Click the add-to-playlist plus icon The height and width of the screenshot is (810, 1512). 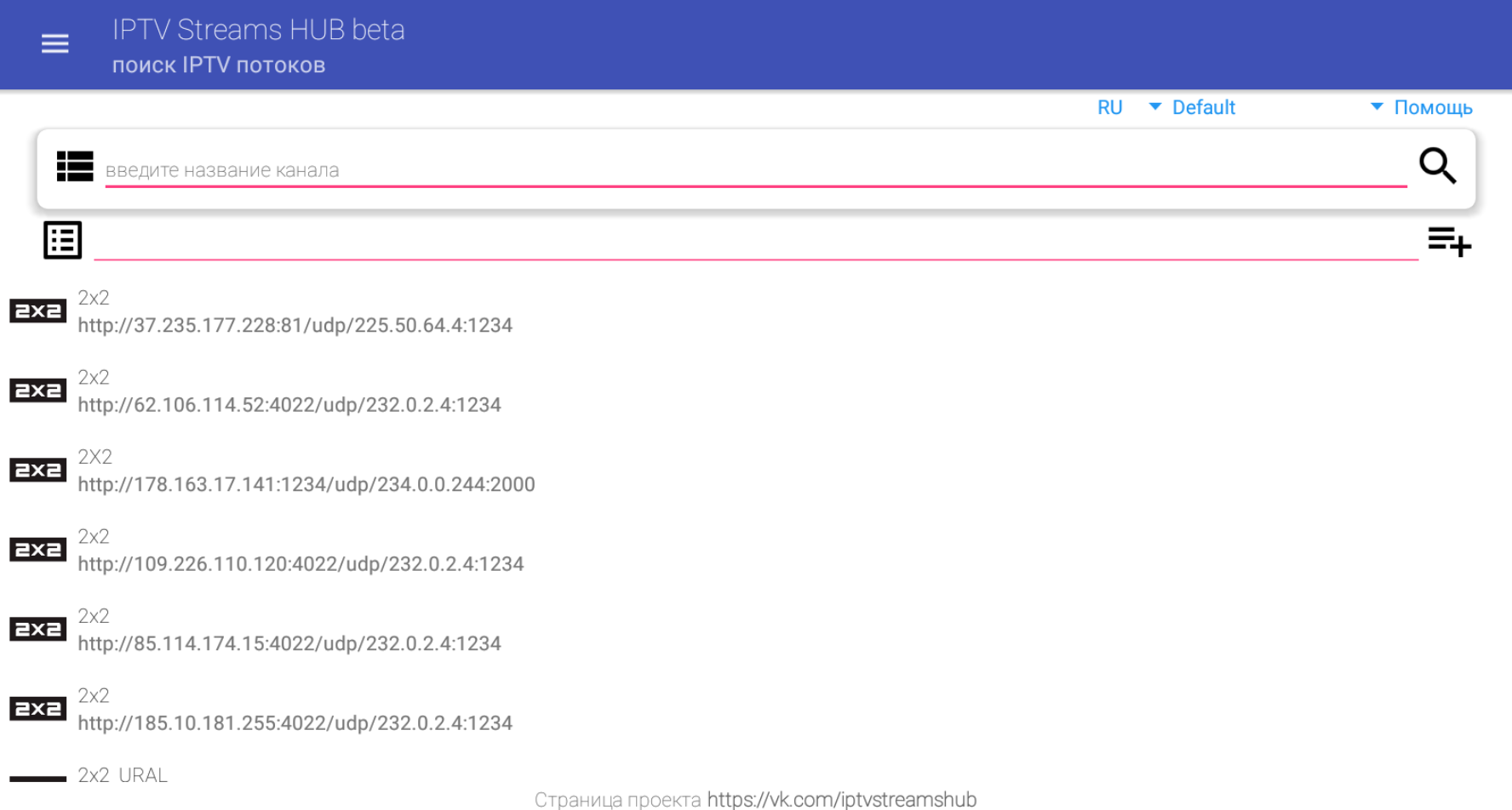tap(1449, 242)
